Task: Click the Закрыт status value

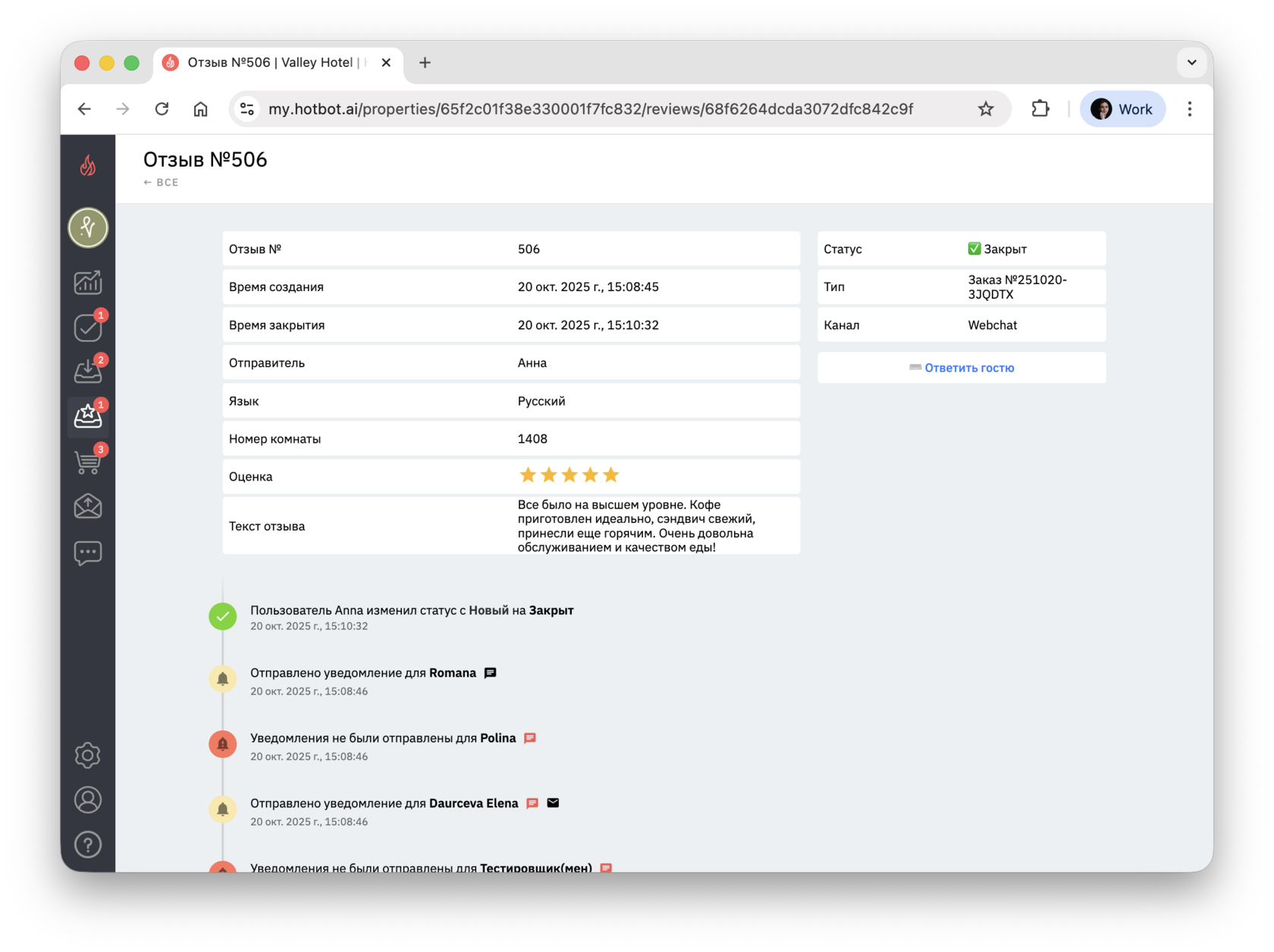Action: 997,249
